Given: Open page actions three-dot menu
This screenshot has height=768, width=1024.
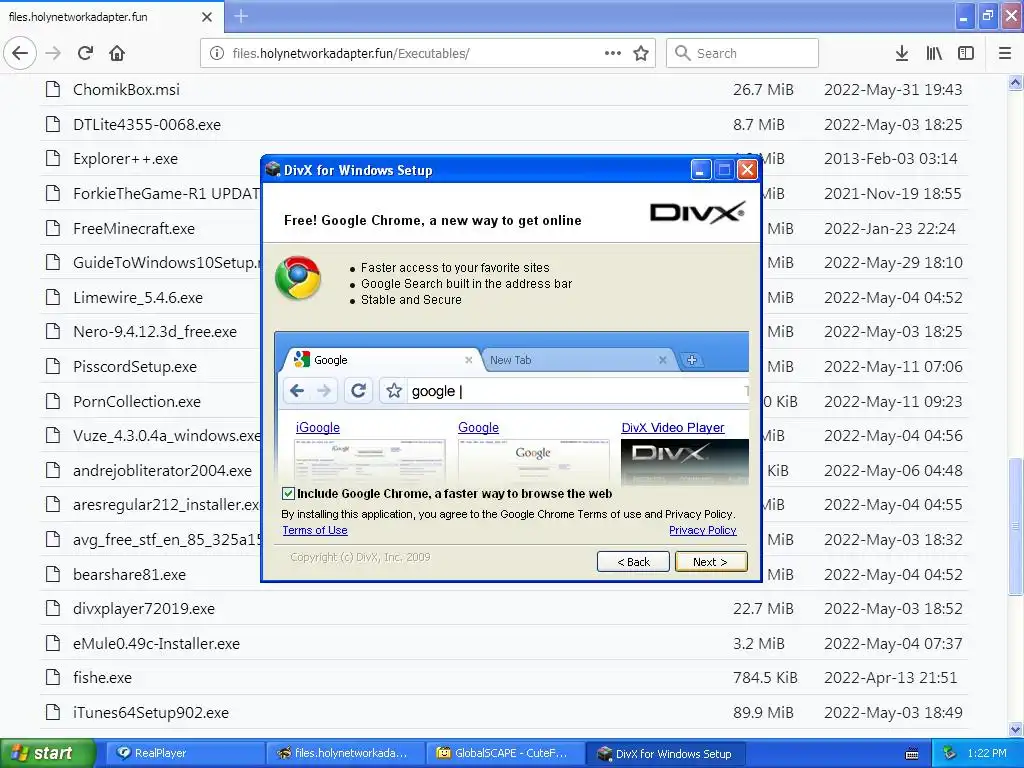Looking at the screenshot, I should [613, 53].
